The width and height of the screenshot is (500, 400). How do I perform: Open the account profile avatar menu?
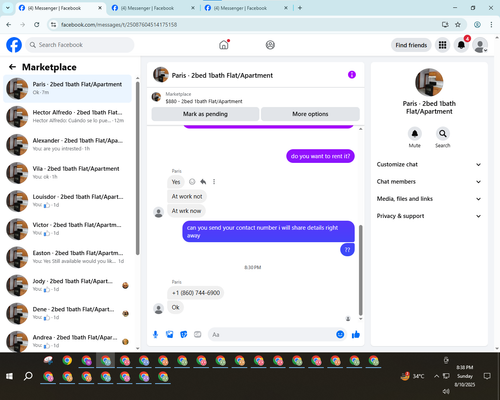[x=480, y=45]
